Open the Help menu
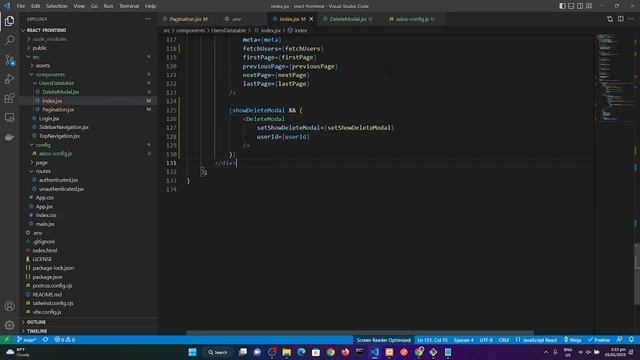 [150, 6]
